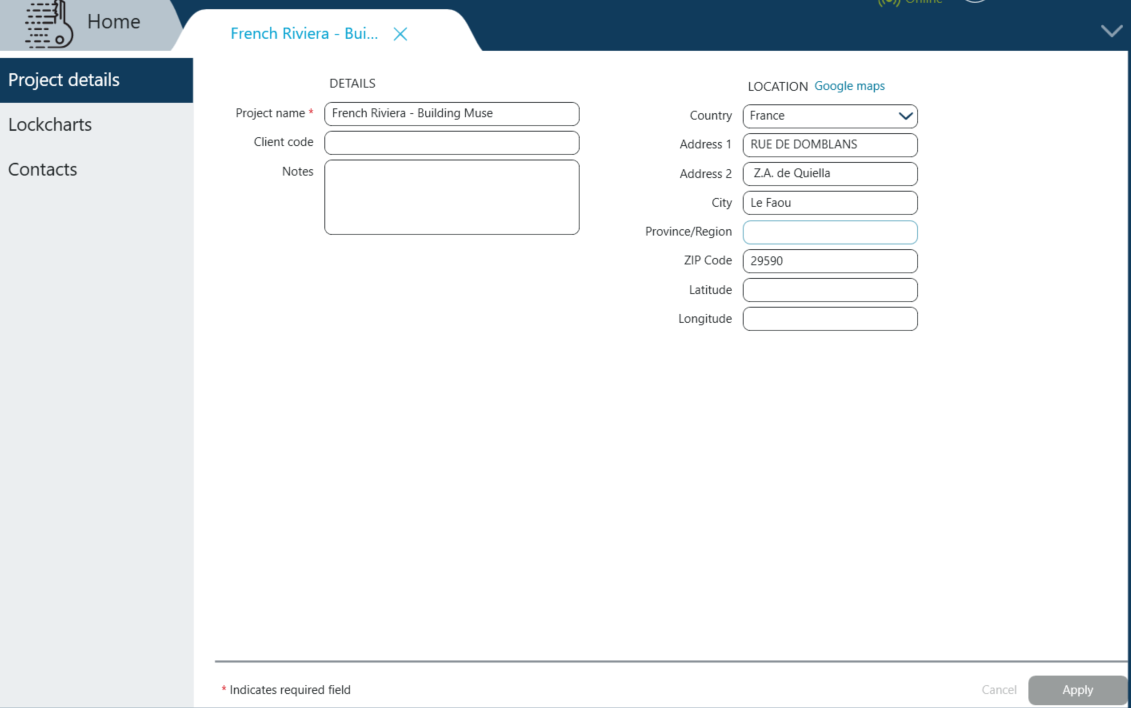The image size is (1131, 708).
Task: Edit the Address 1 field
Action: tap(829, 145)
